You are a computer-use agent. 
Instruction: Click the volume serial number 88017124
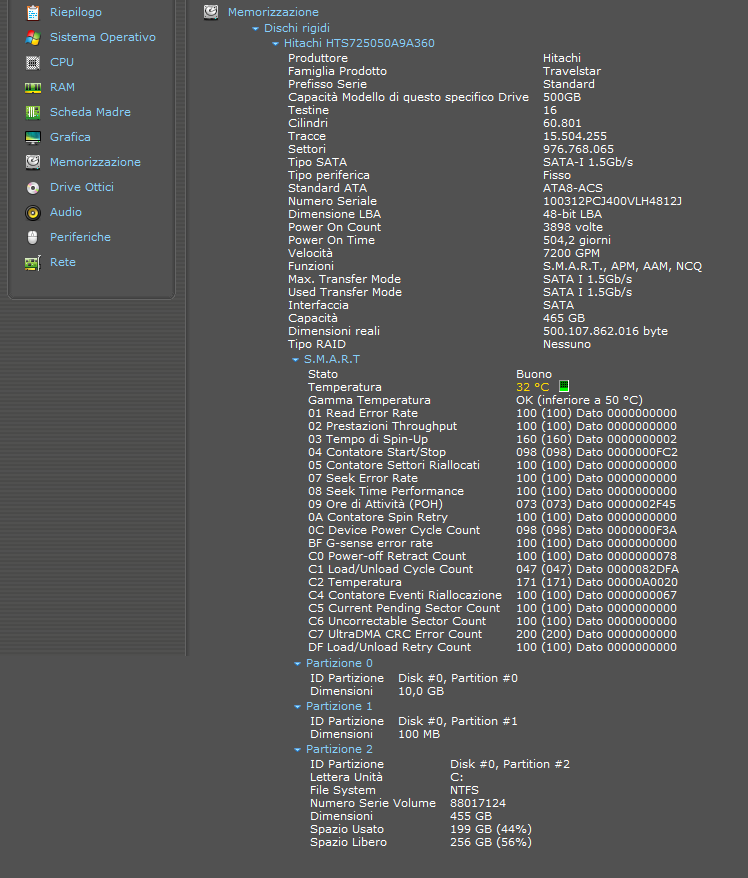(x=478, y=803)
